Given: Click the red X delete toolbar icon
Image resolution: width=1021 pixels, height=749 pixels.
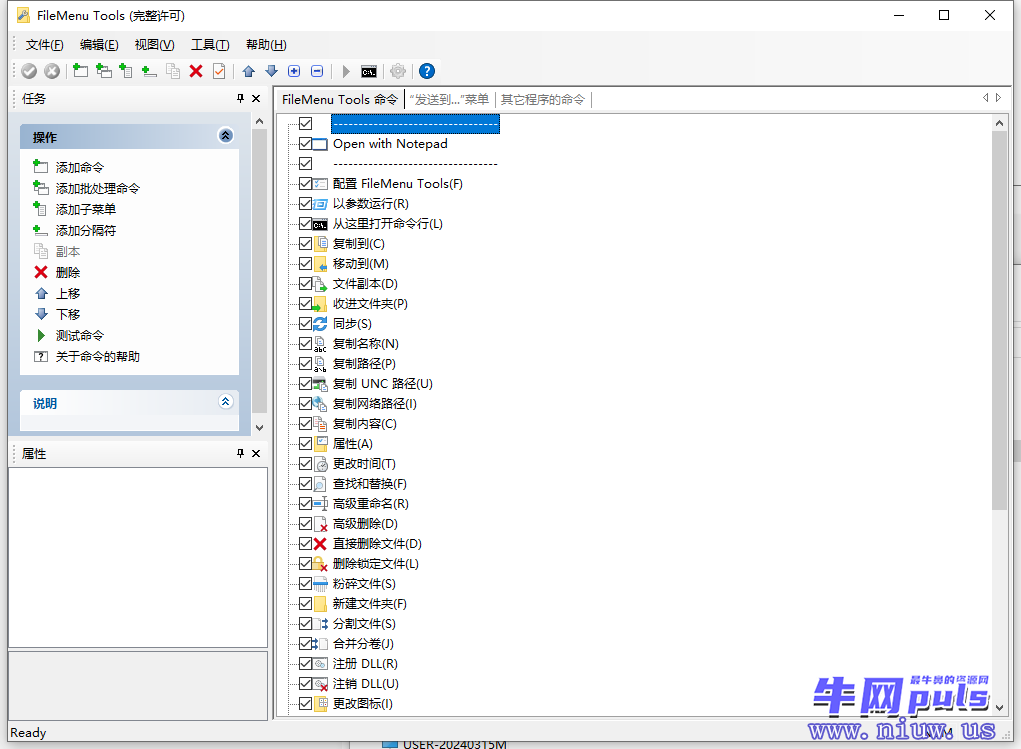Looking at the screenshot, I should click(196, 71).
